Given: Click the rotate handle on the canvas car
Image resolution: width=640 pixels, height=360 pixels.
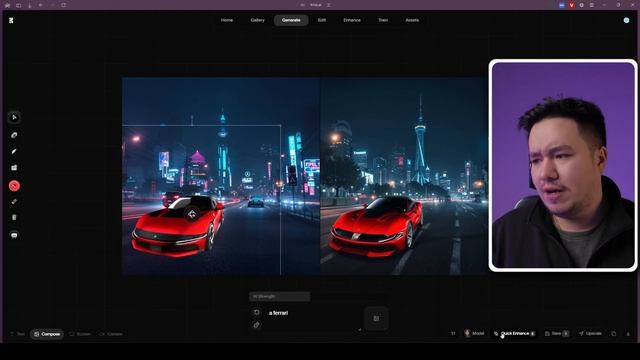Looking at the screenshot, I should [192, 214].
